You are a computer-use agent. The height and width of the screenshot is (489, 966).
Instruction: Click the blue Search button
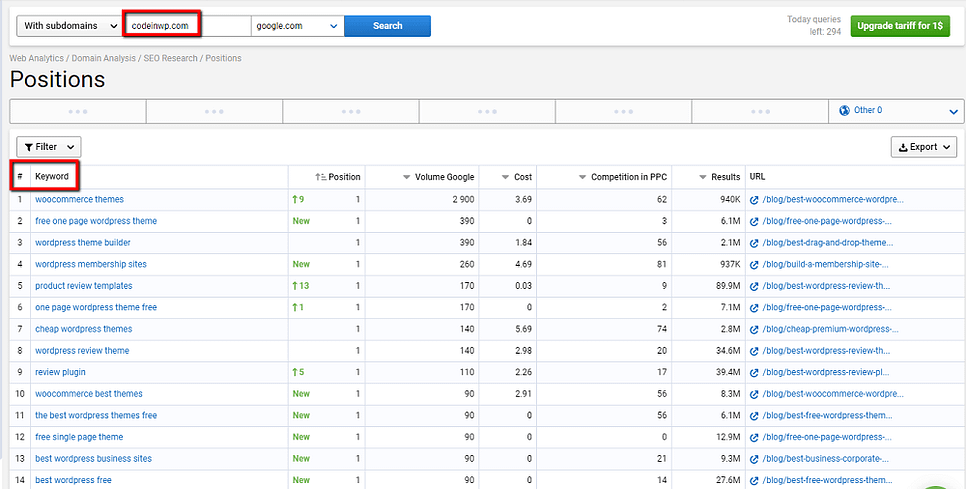pyautogui.click(x=387, y=26)
